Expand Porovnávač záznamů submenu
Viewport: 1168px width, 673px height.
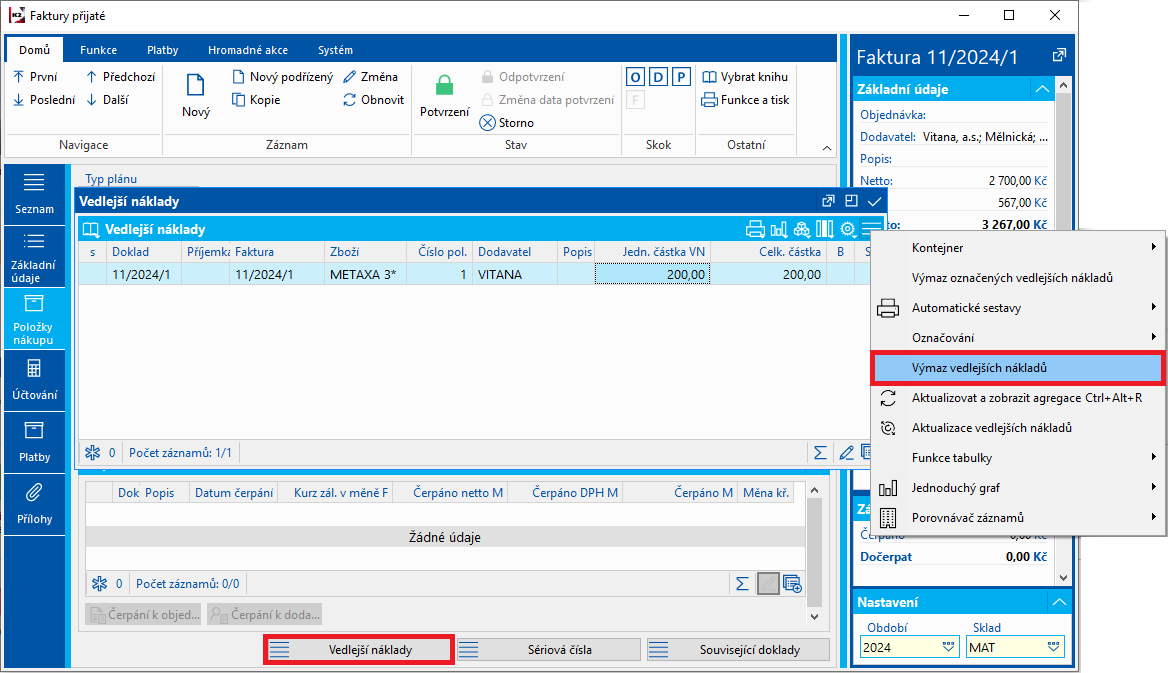coord(1018,517)
